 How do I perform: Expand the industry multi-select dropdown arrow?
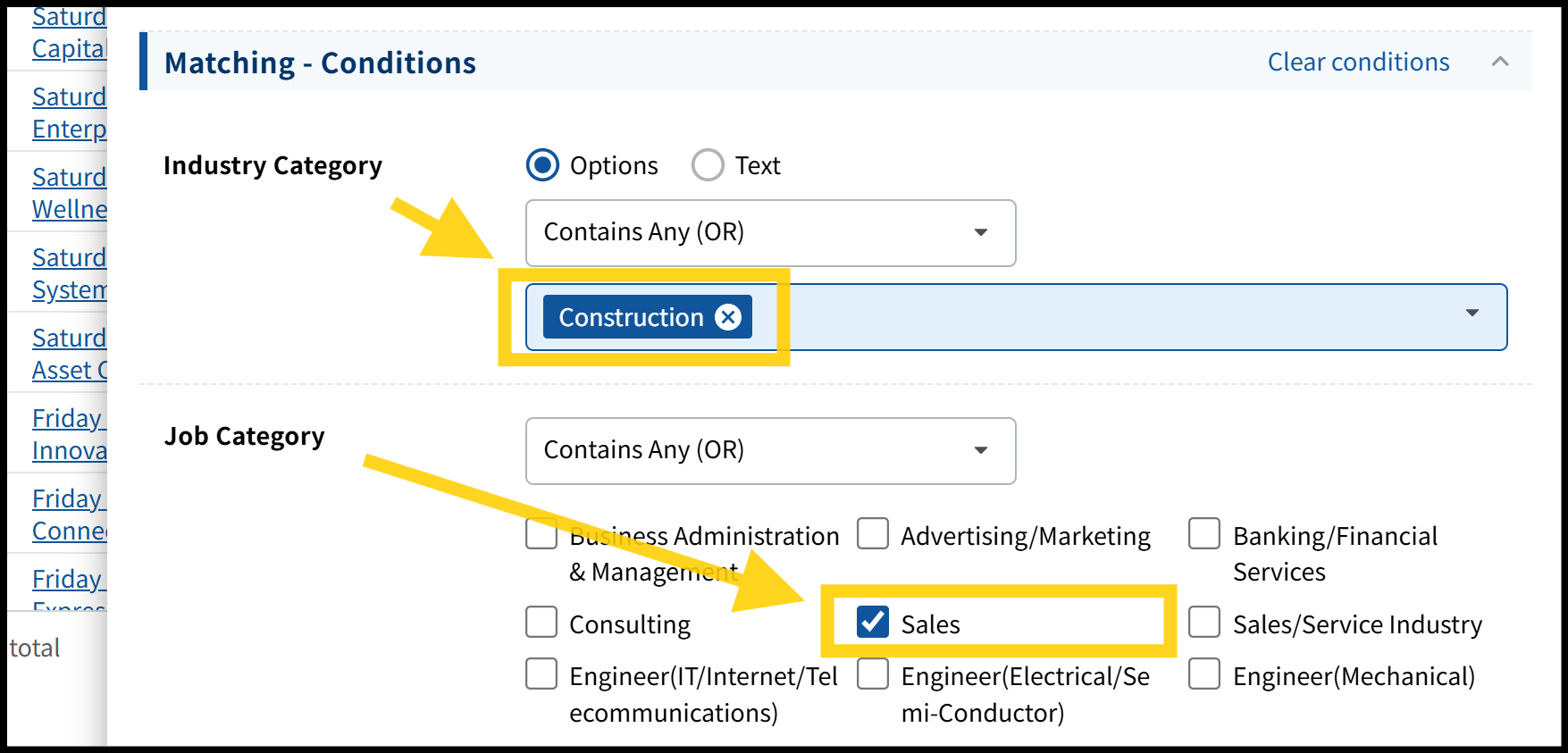pos(1472,314)
